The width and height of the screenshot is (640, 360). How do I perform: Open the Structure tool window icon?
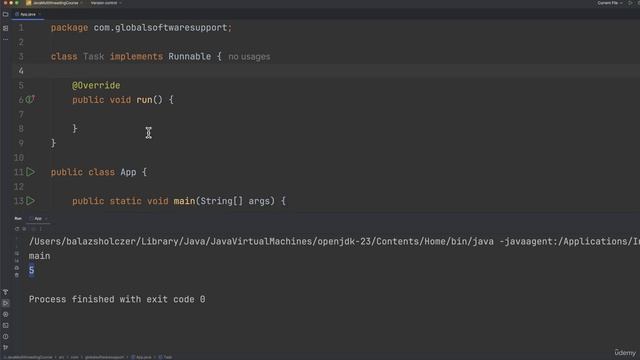point(5,28)
